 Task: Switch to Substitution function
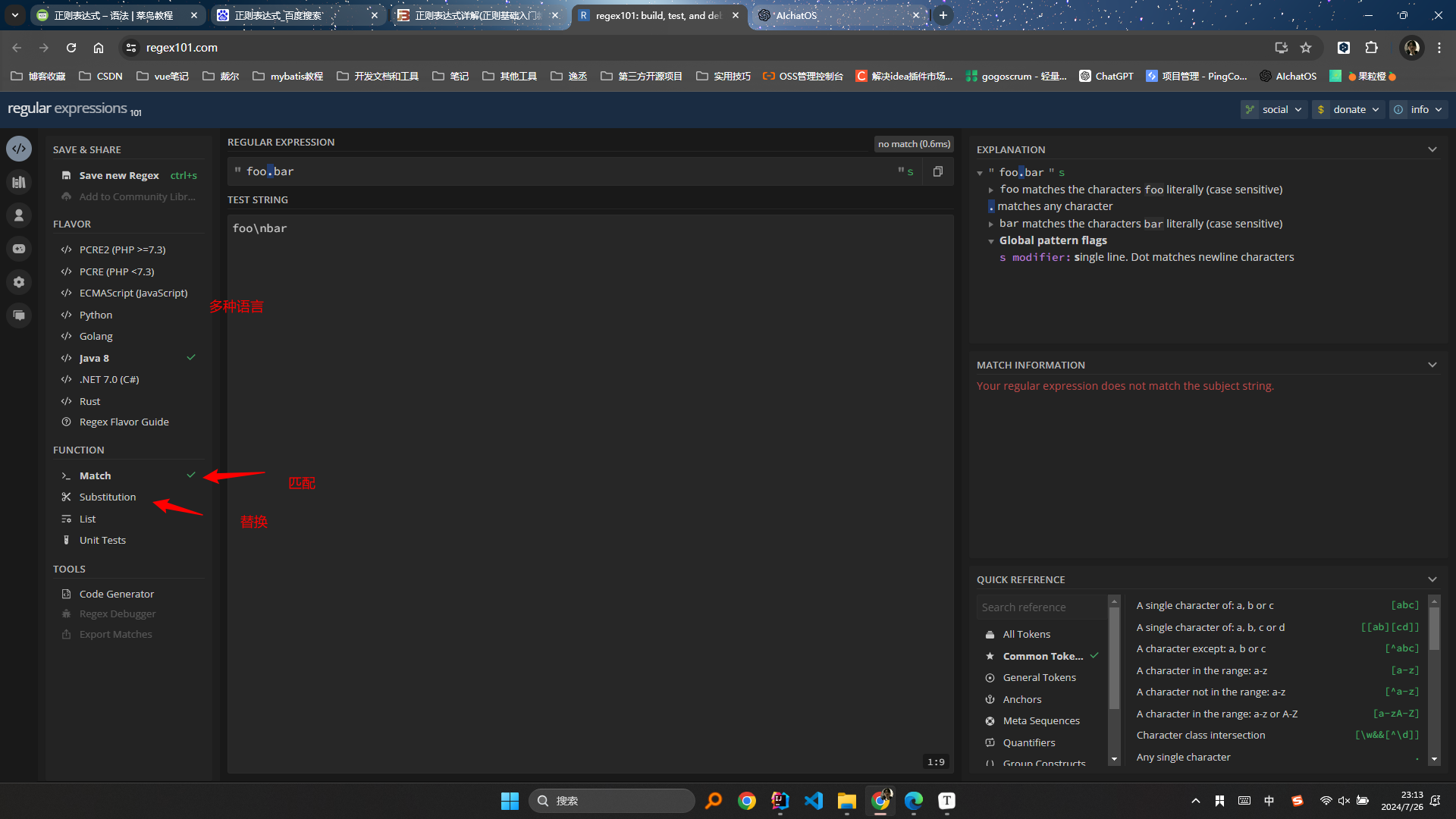point(108,497)
